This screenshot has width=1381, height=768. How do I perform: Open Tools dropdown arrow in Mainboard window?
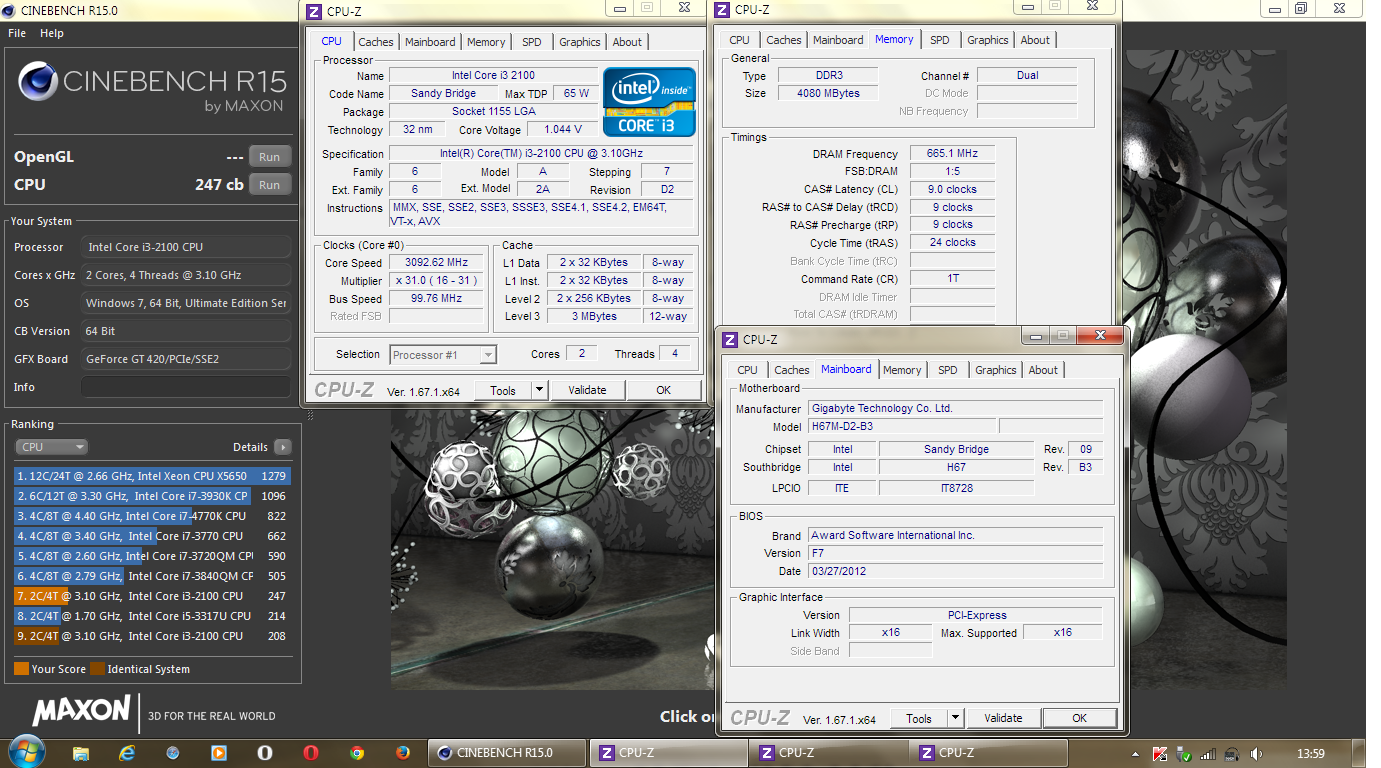point(955,718)
